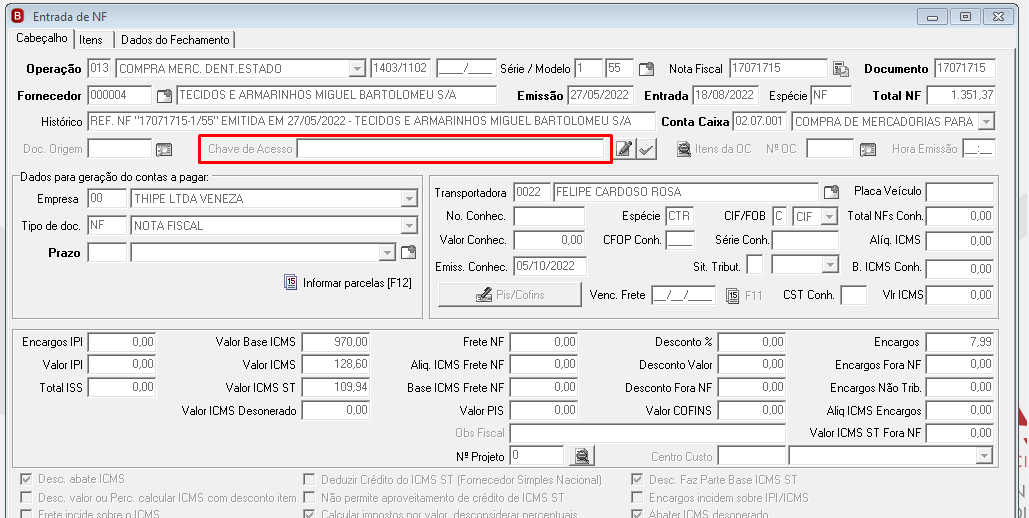Click the F11 calendar icon near Venc. Frete
Screen dimensions: 1029x518
733,295
